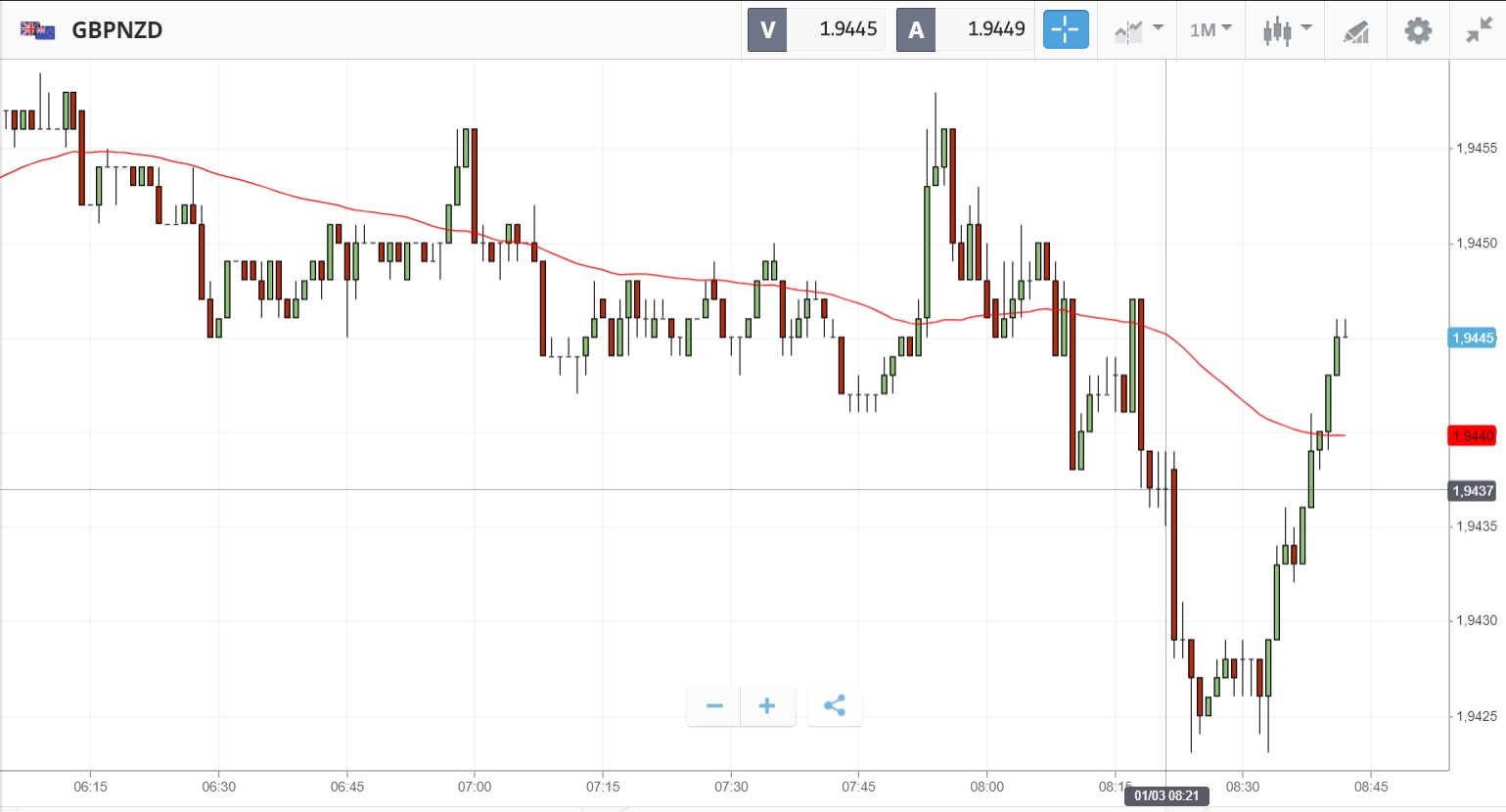Screen dimensions: 1506x812
Task: Click the blue 1,9445 current price tag
Action: [x=1472, y=338]
